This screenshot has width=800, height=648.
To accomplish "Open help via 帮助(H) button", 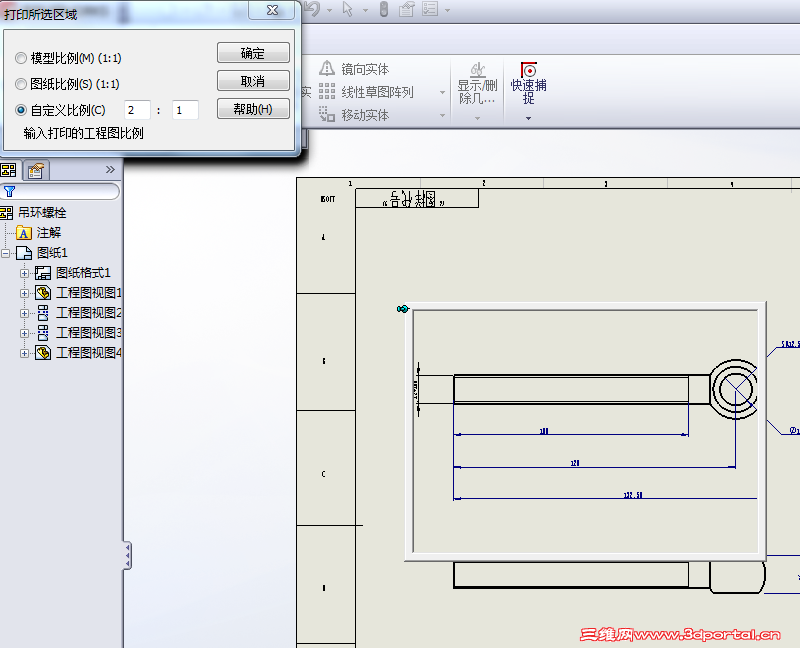I will [x=253, y=109].
